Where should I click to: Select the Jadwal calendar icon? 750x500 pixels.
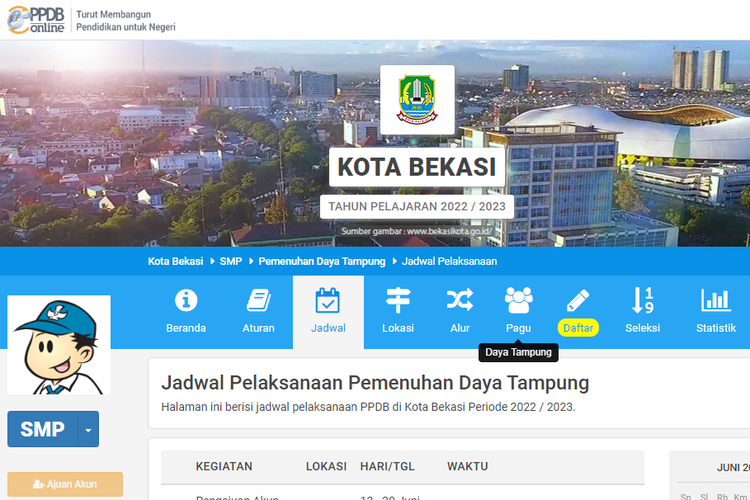click(328, 300)
